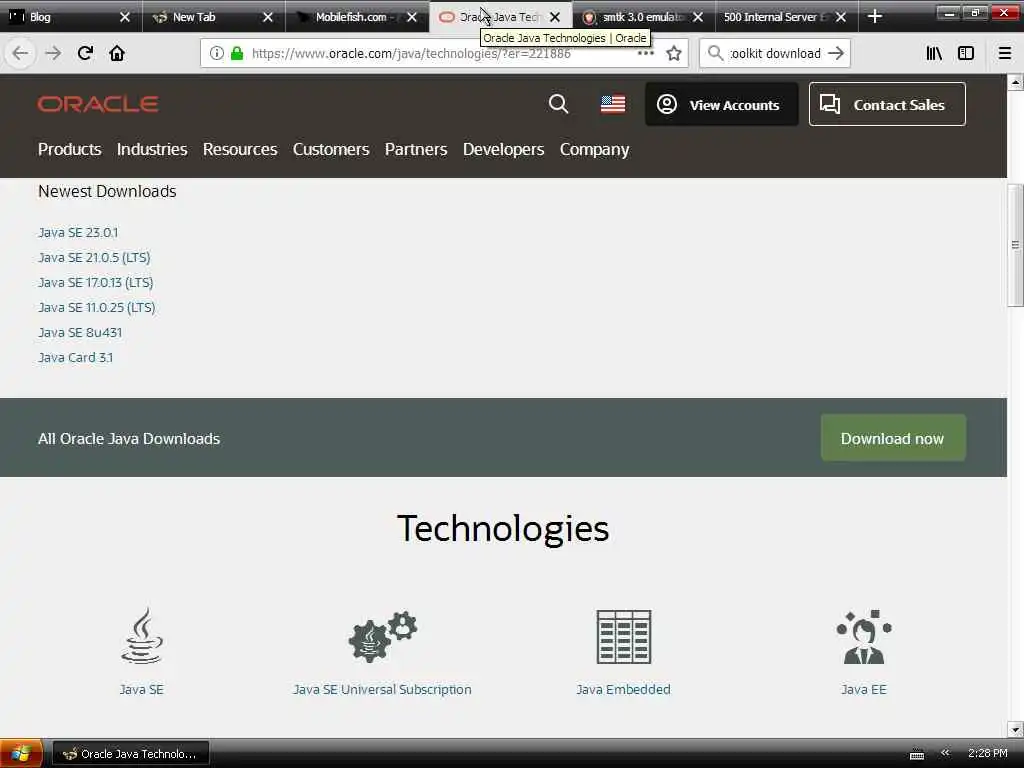Open the Company menu

(x=594, y=150)
